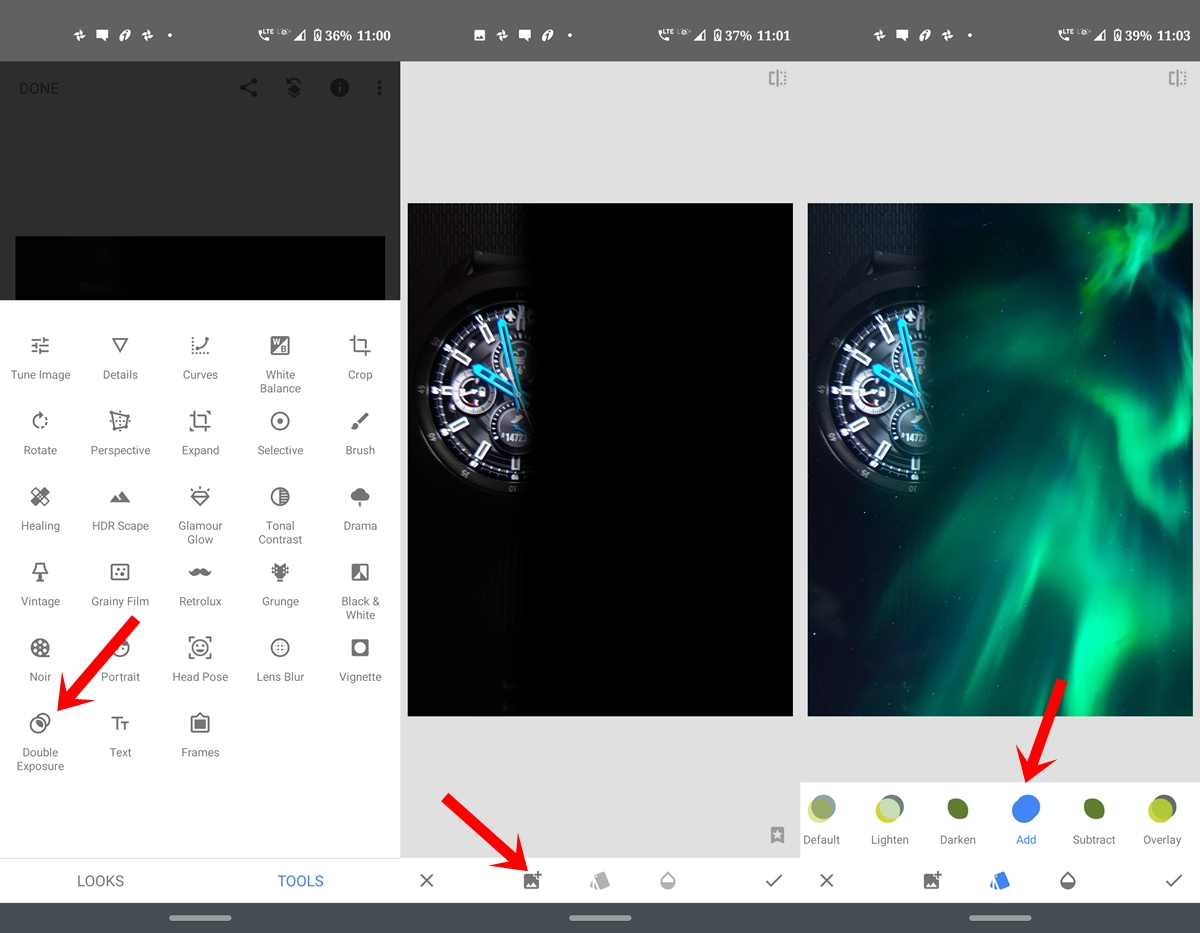Switch to the TOOLS tab
Image resolution: width=1200 pixels, height=933 pixels.
pyautogui.click(x=300, y=881)
